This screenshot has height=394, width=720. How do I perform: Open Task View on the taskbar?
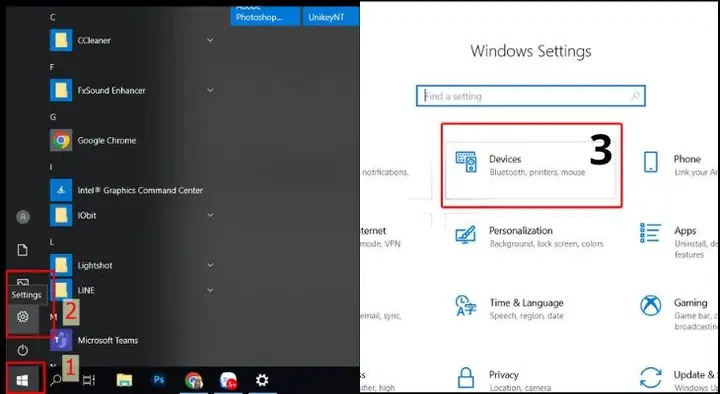point(89,380)
